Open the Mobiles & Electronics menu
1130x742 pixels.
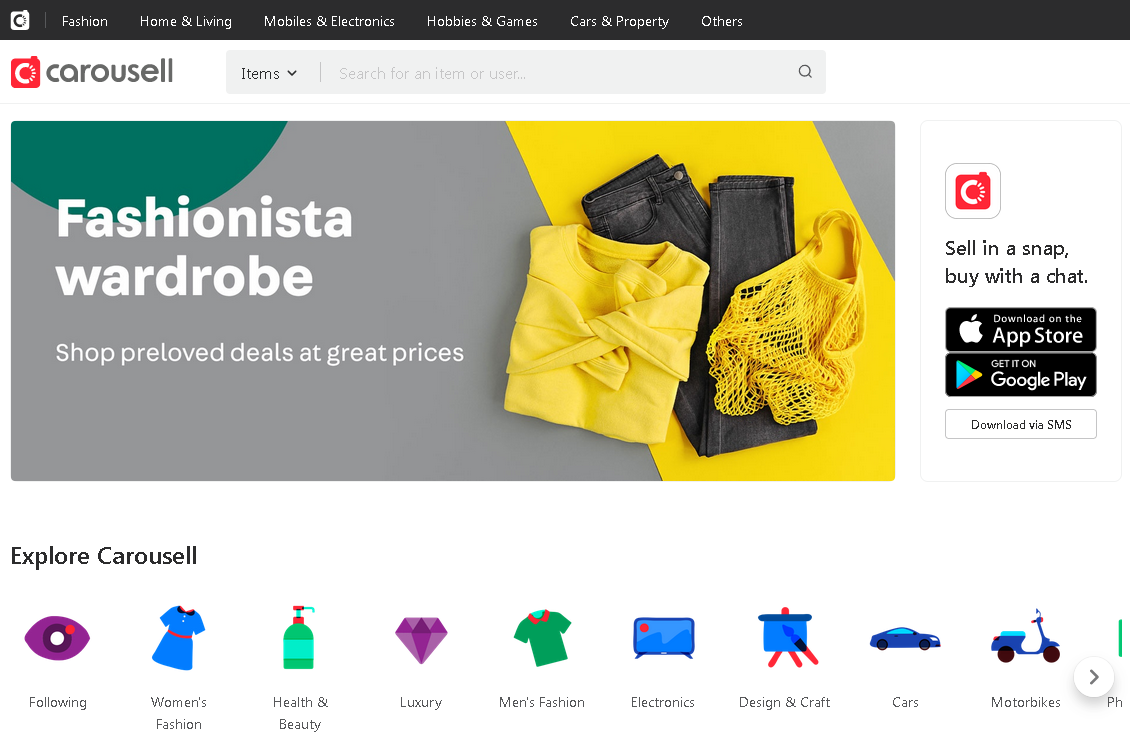tap(329, 21)
